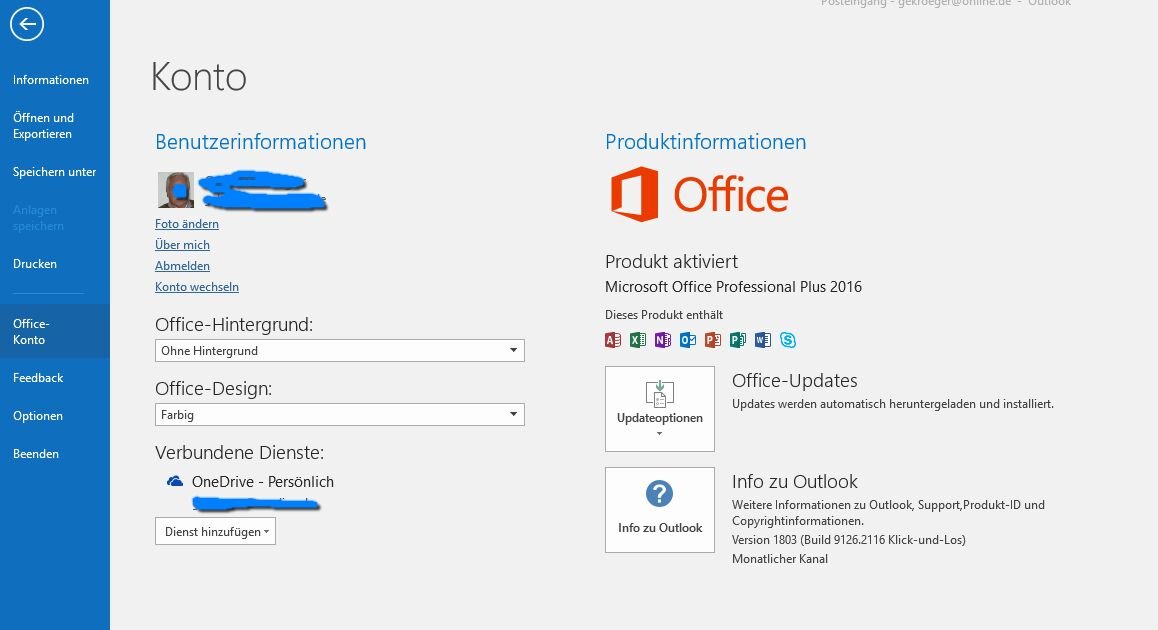Click the Produktinformationen heading
Viewport: 1158px width, 630px height.
pos(705,142)
